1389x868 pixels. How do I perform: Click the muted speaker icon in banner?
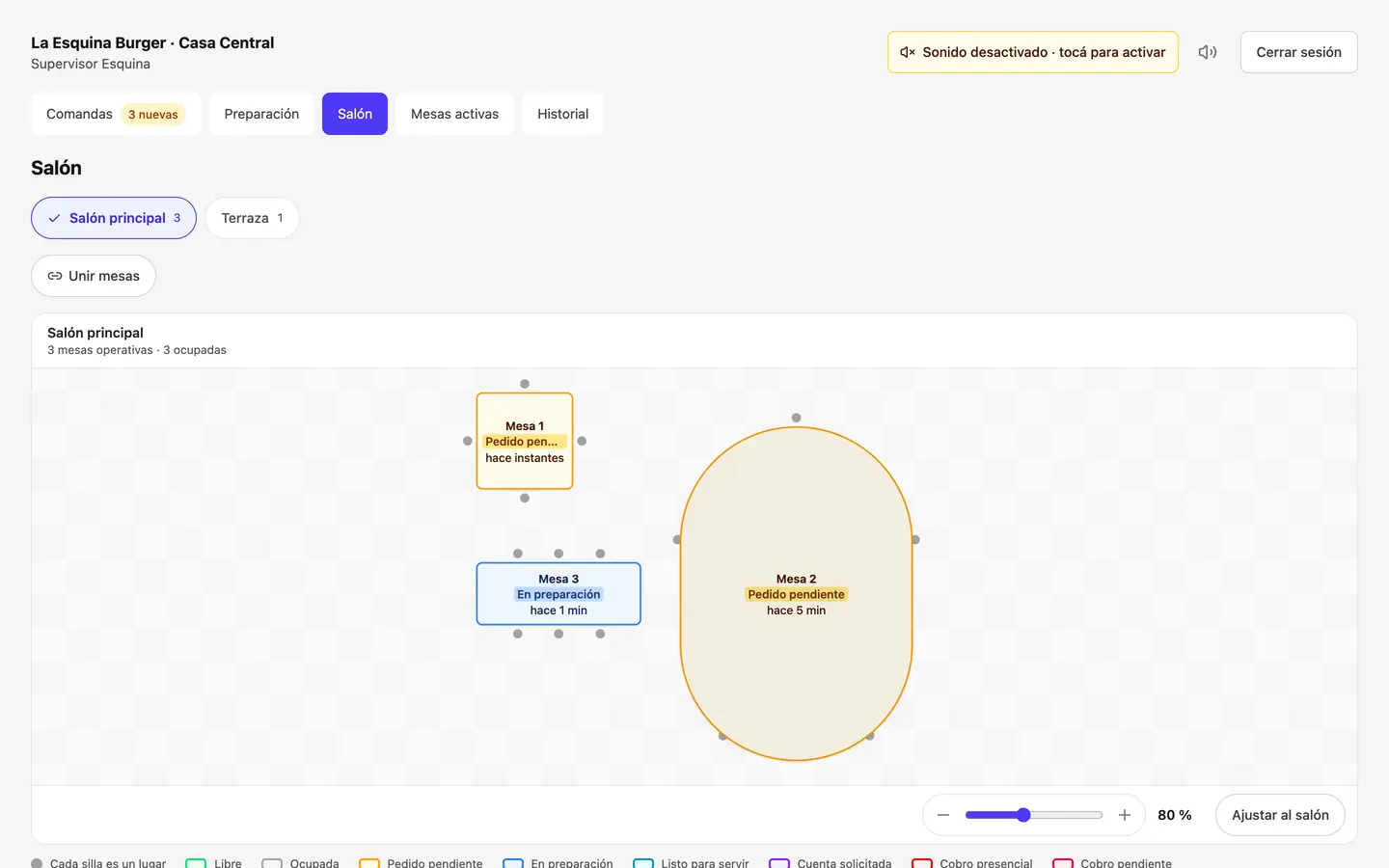point(908,52)
